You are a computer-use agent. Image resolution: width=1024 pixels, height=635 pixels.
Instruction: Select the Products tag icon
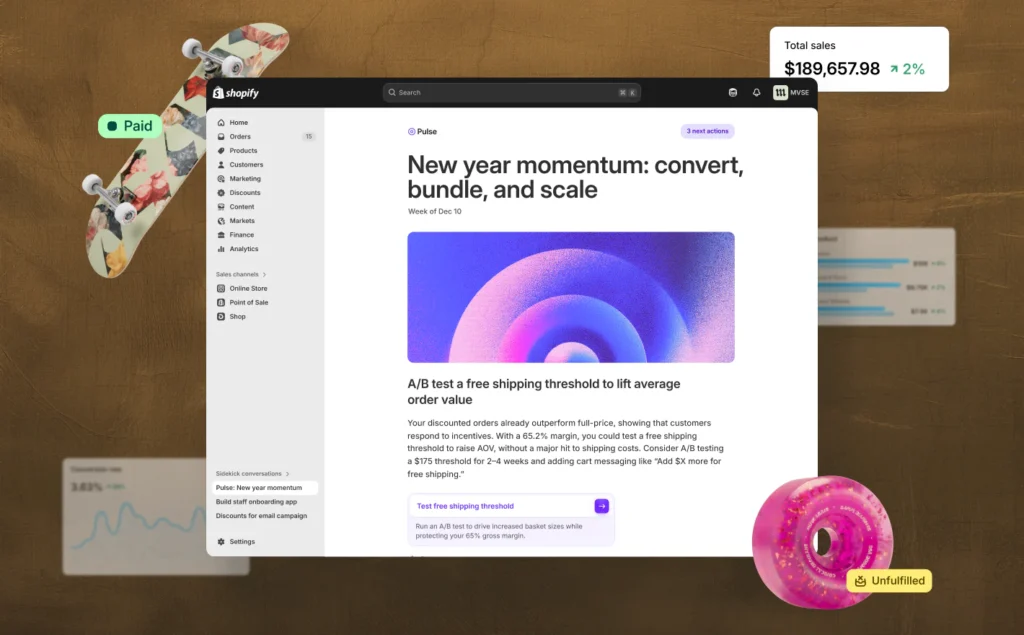click(x=221, y=151)
